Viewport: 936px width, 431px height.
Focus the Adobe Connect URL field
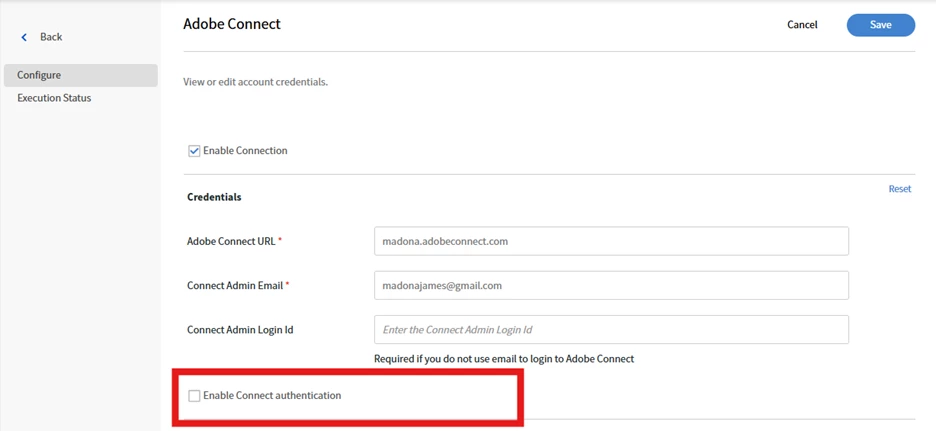(x=611, y=241)
